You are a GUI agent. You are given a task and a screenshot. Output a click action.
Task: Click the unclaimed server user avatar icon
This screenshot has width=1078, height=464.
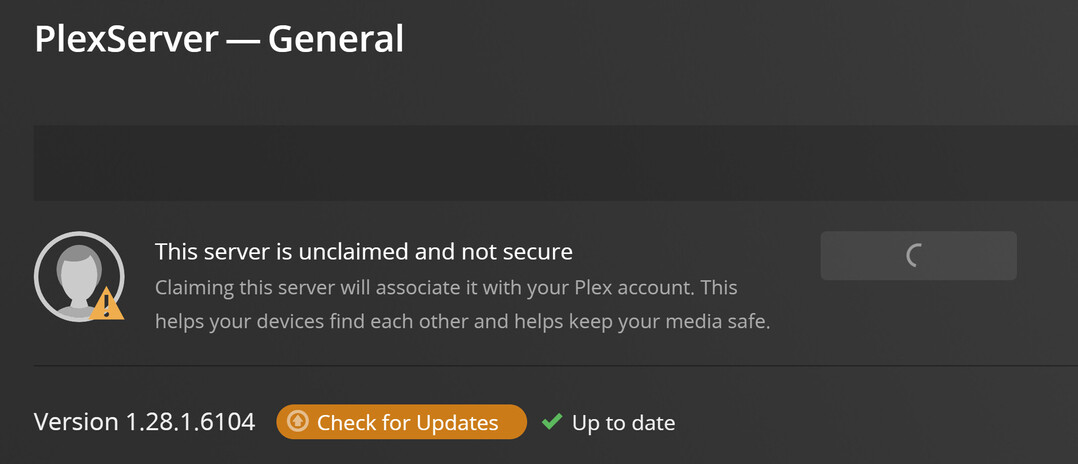click(x=77, y=277)
